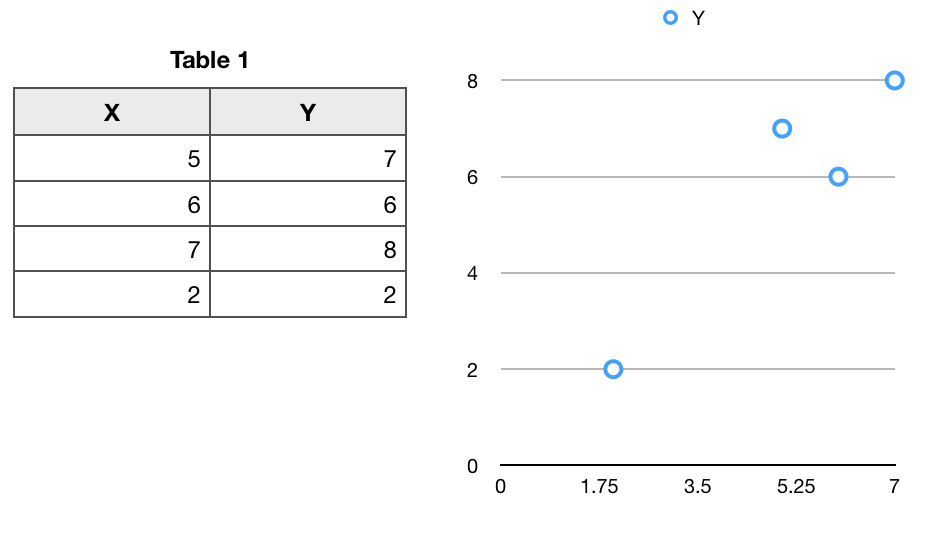This screenshot has width=950, height=534.
Task: Click the Y cell containing 8
Action: pos(308,249)
